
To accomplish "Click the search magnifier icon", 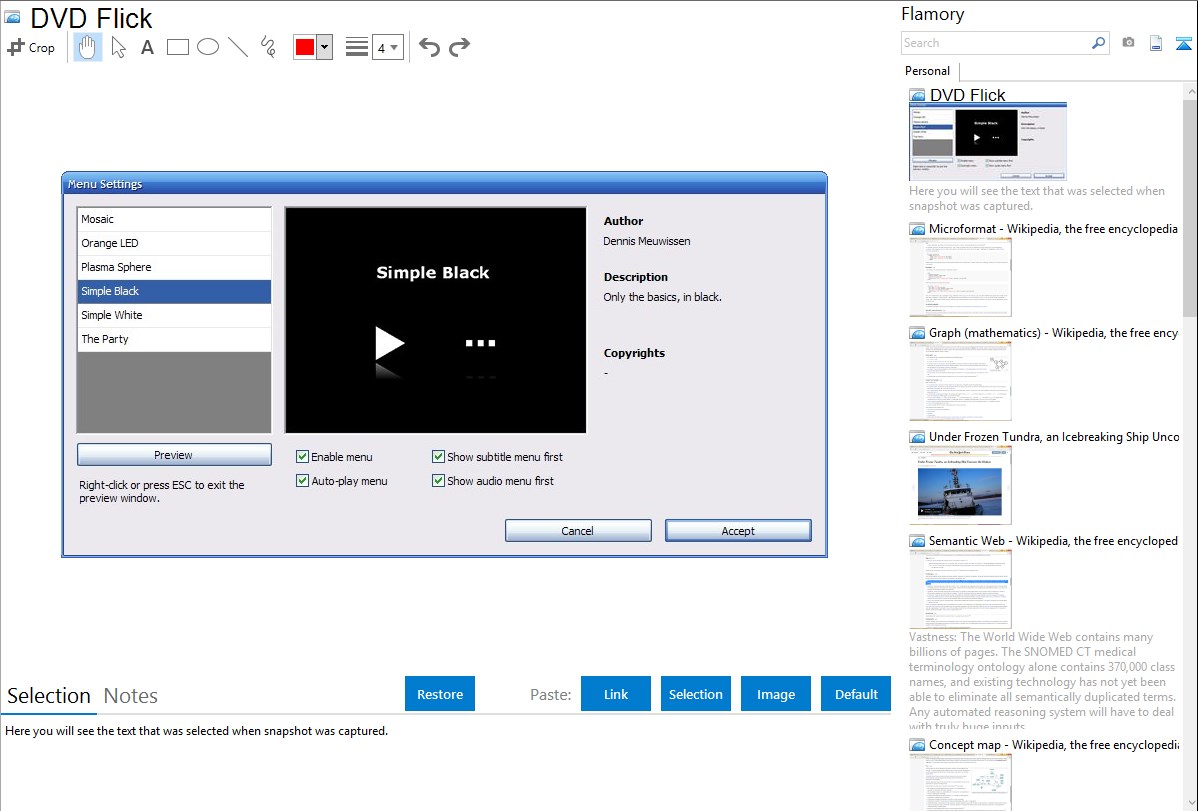I will [x=1099, y=43].
